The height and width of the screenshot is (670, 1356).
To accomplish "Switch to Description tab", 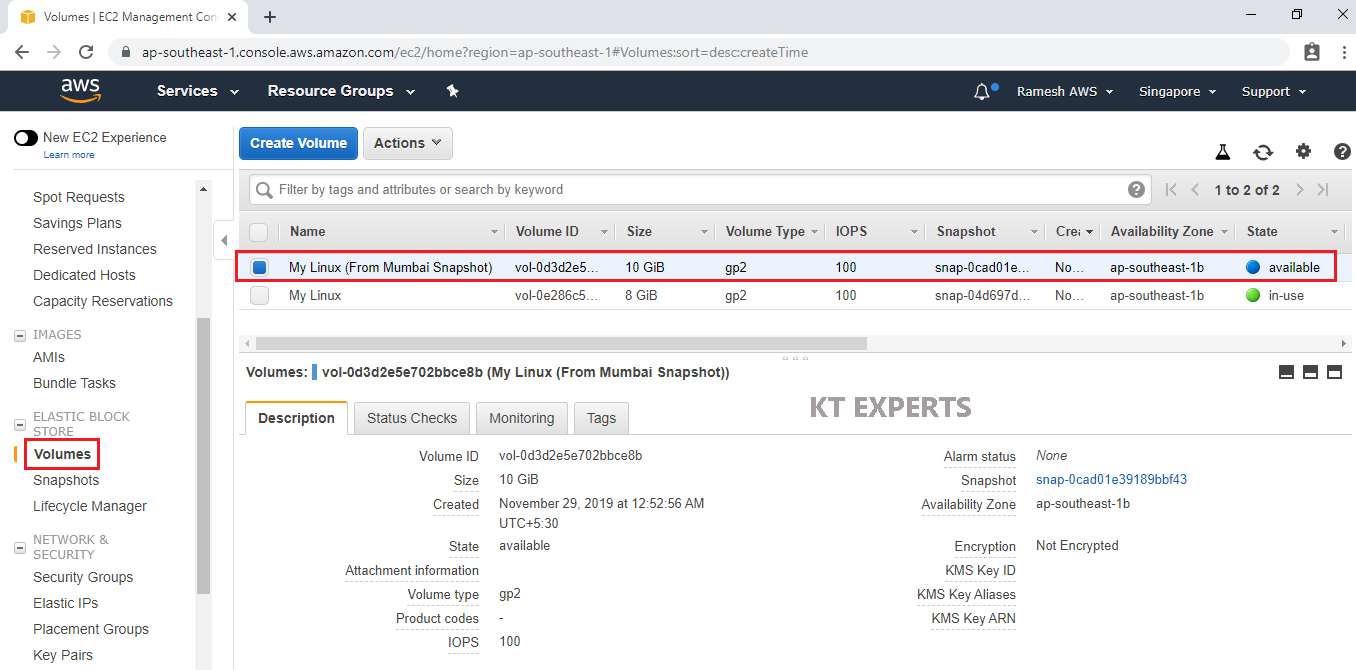I will (x=296, y=418).
